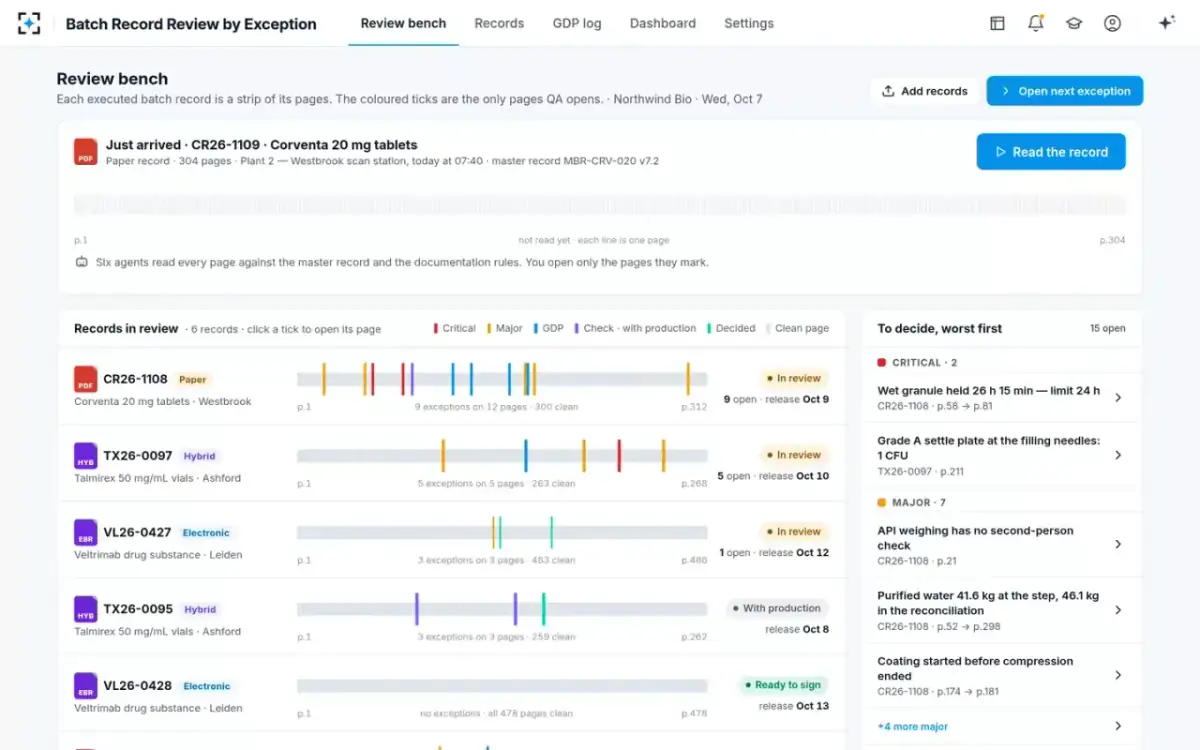Screen dimensions: 1200x750
Task: Open the purple tick on CR26-1108 strip
Action: point(412,379)
